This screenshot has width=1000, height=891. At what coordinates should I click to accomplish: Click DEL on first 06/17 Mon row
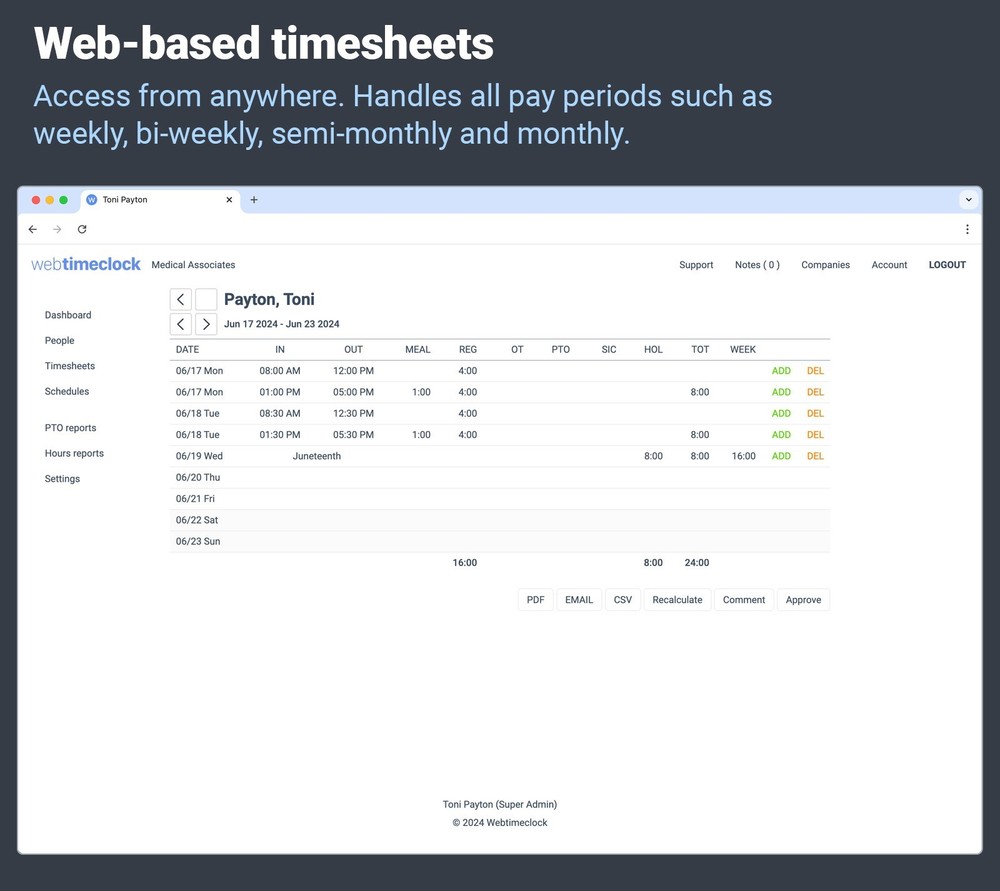coord(815,371)
